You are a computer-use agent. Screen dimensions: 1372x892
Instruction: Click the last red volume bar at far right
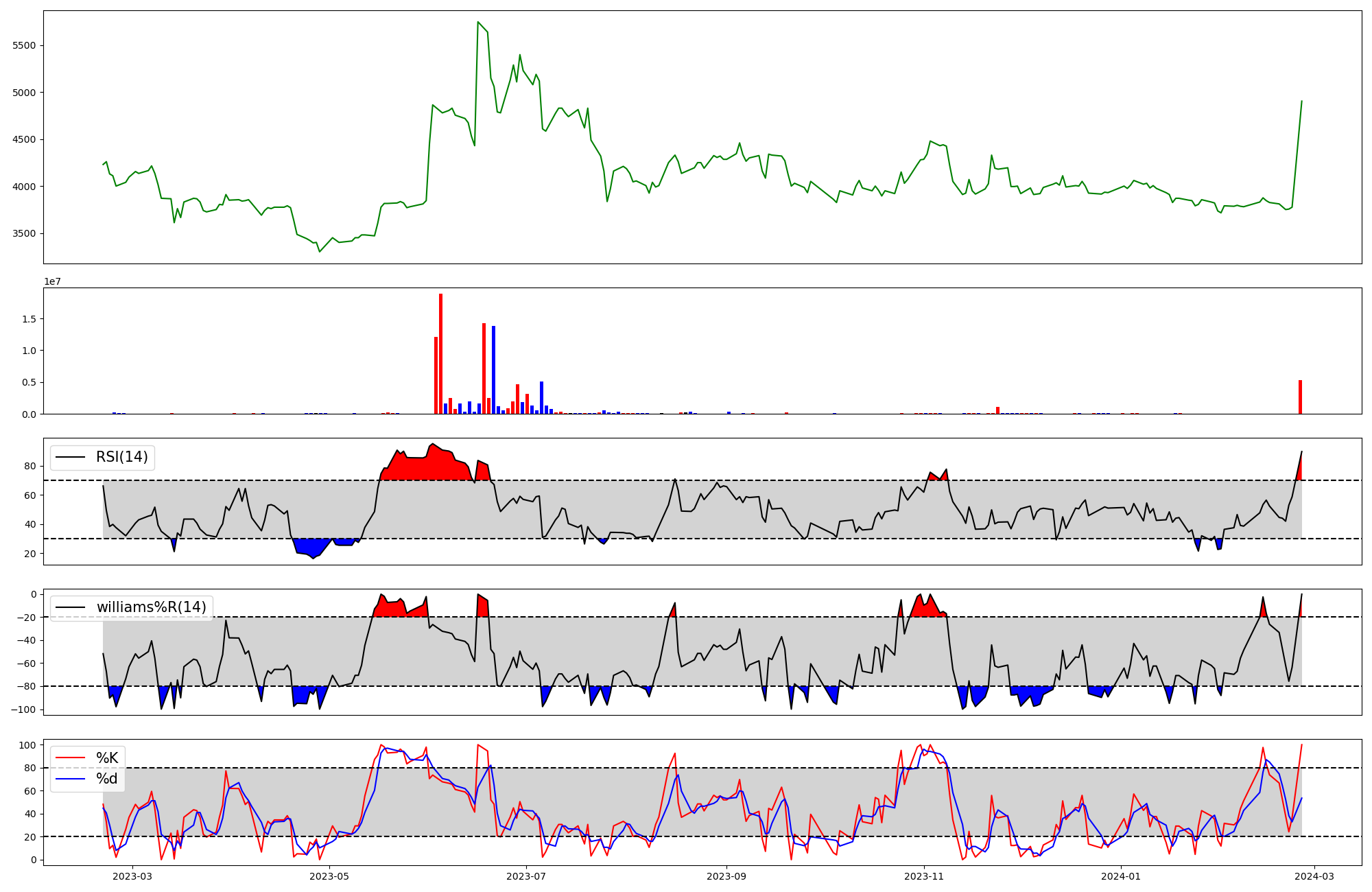(x=1300, y=397)
